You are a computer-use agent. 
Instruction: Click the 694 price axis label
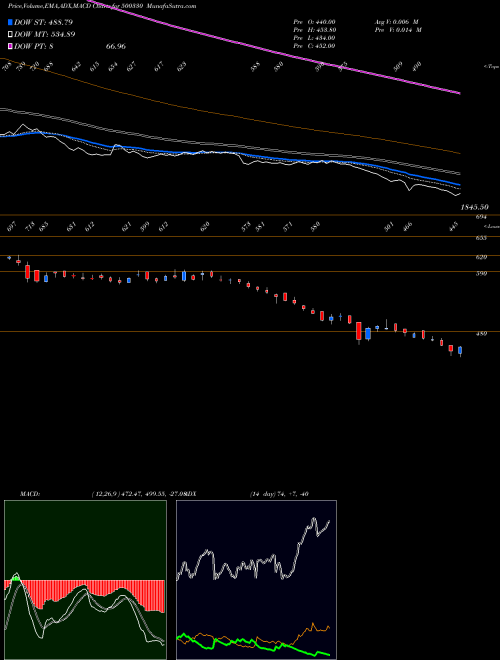481,217
